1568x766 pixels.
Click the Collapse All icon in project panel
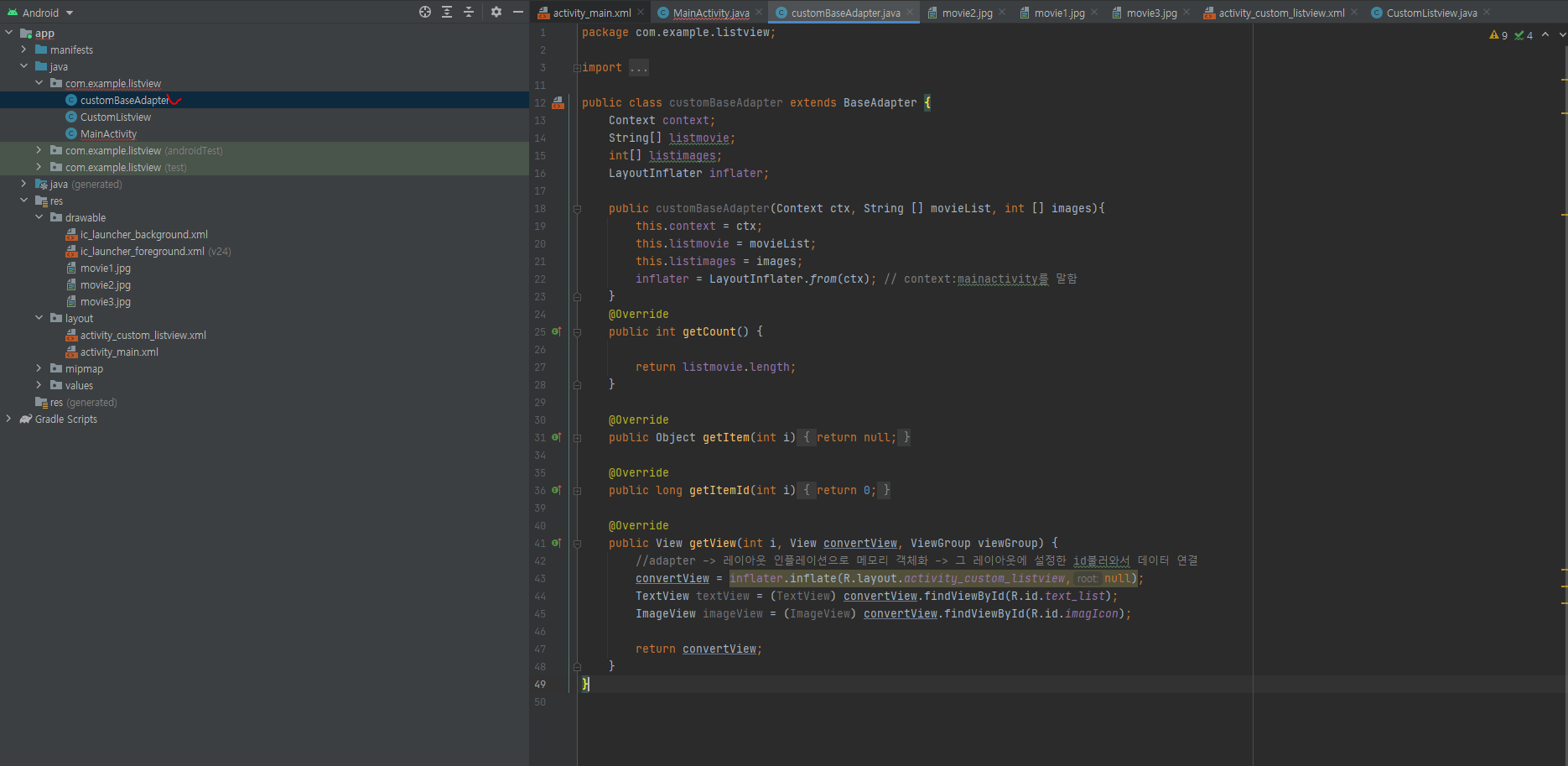click(x=469, y=12)
